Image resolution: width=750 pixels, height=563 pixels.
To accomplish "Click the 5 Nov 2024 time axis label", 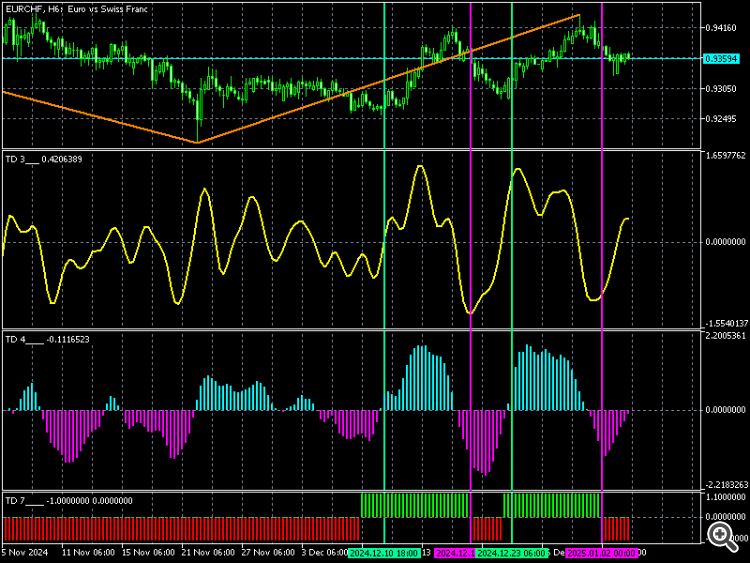I will pyautogui.click(x=25, y=552).
